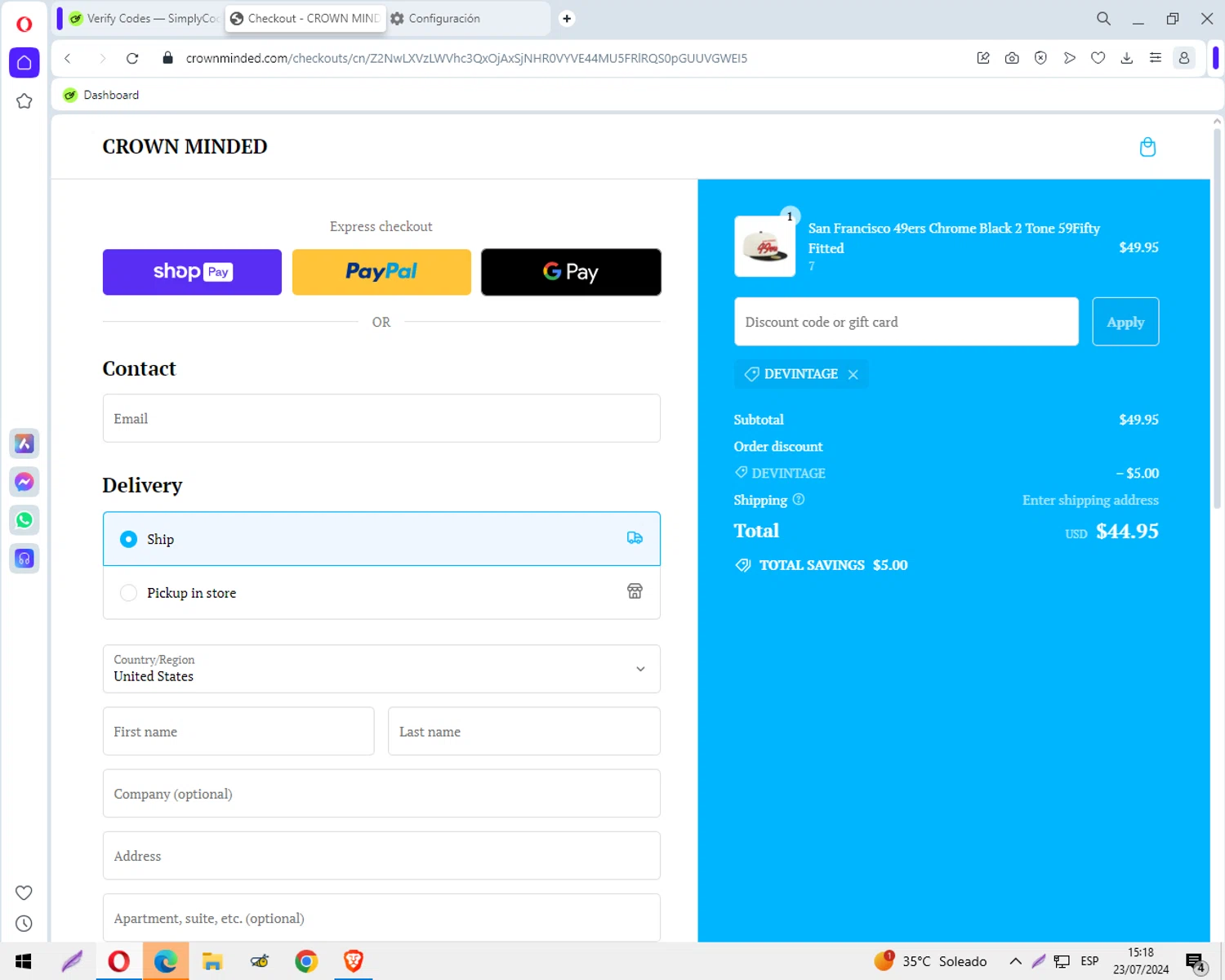This screenshot has width=1225, height=980.
Task: Open the notifications action center
Action: click(x=1196, y=963)
